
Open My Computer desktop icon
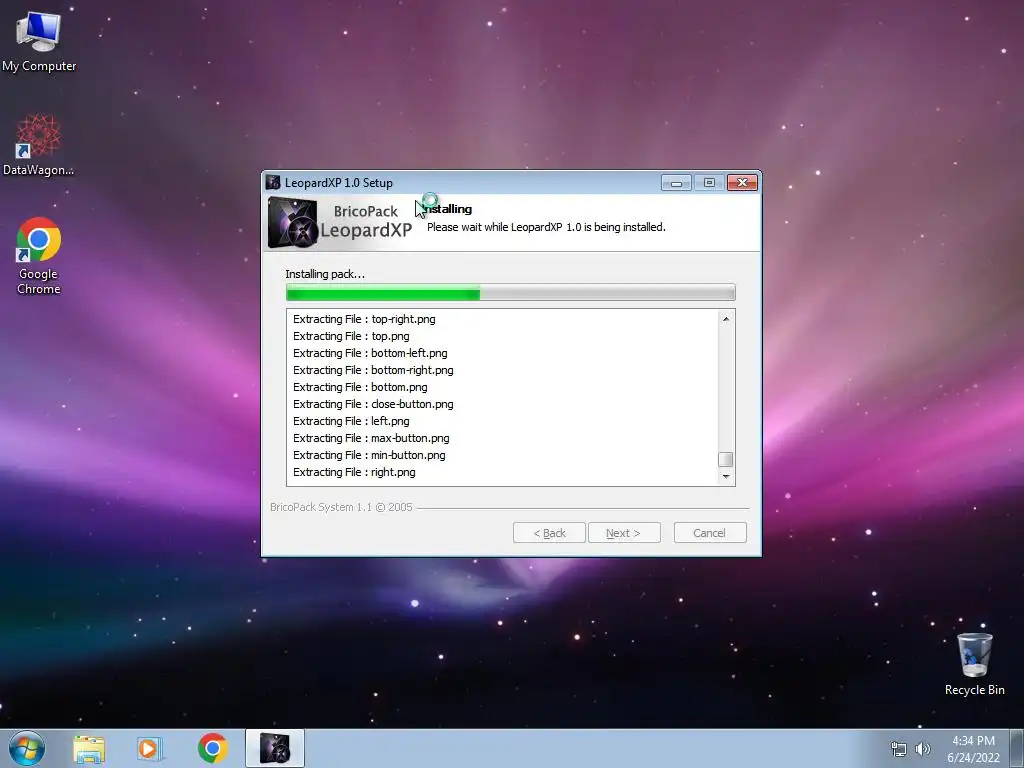click(x=39, y=41)
